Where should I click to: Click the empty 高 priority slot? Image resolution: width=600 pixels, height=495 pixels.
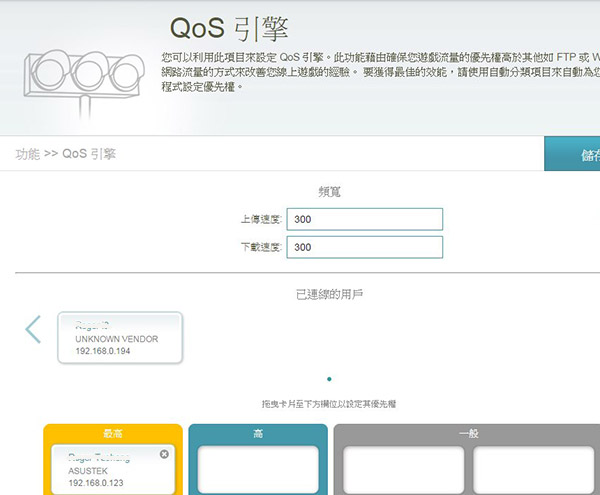(x=258, y=470)
